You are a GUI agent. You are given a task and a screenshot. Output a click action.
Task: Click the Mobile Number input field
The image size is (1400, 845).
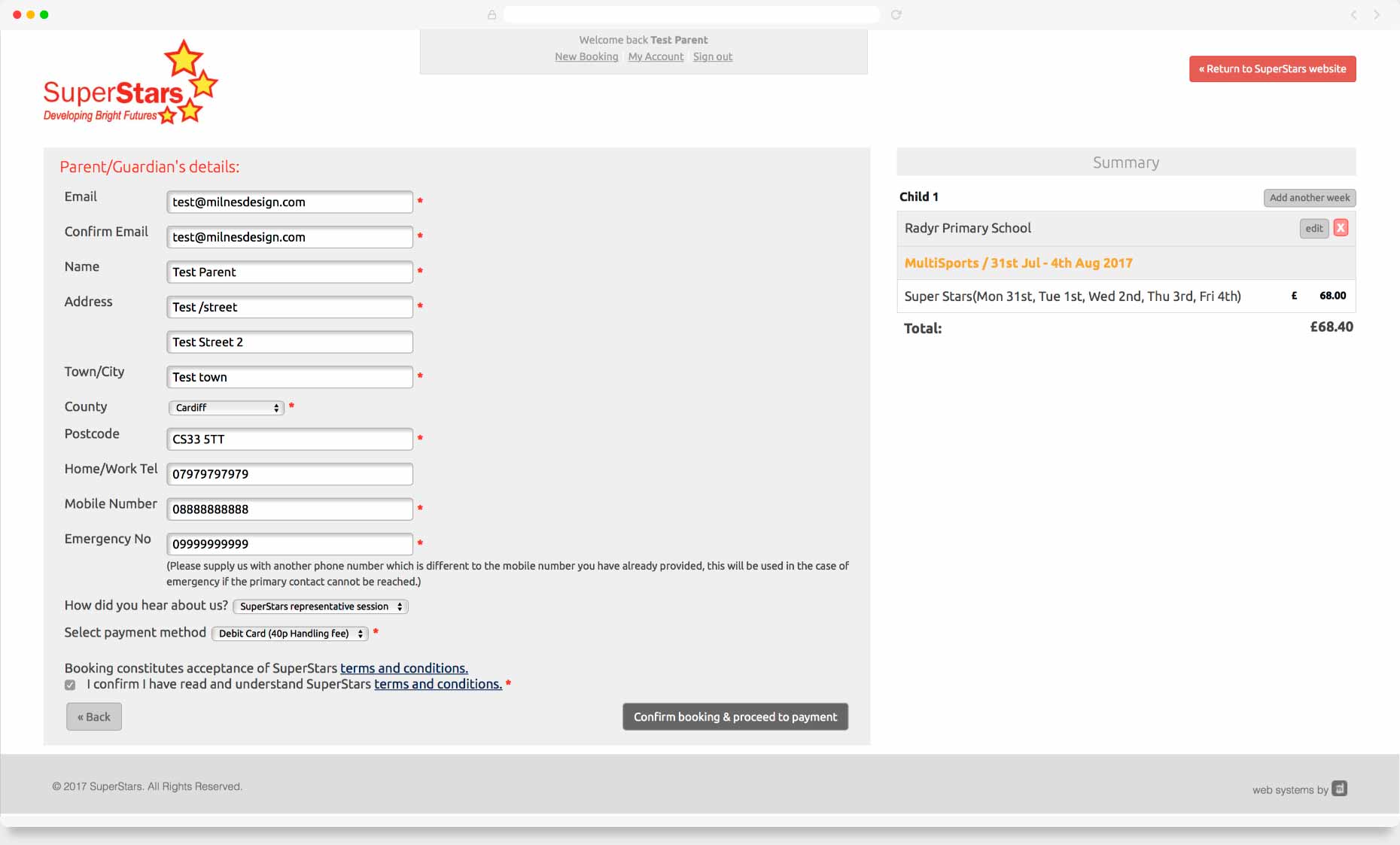290,509
